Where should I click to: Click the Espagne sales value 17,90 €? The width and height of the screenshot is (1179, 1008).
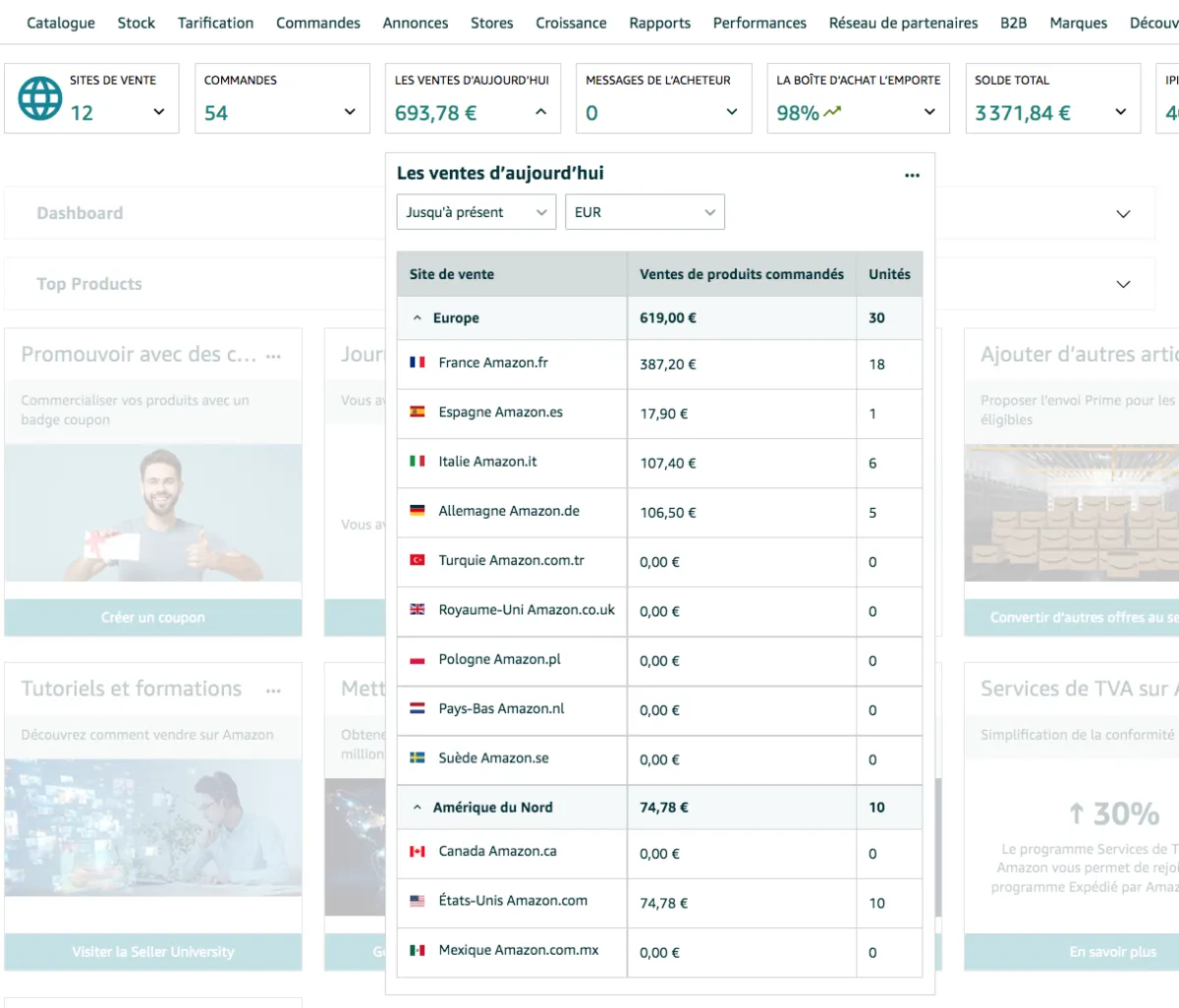point(664,414)
